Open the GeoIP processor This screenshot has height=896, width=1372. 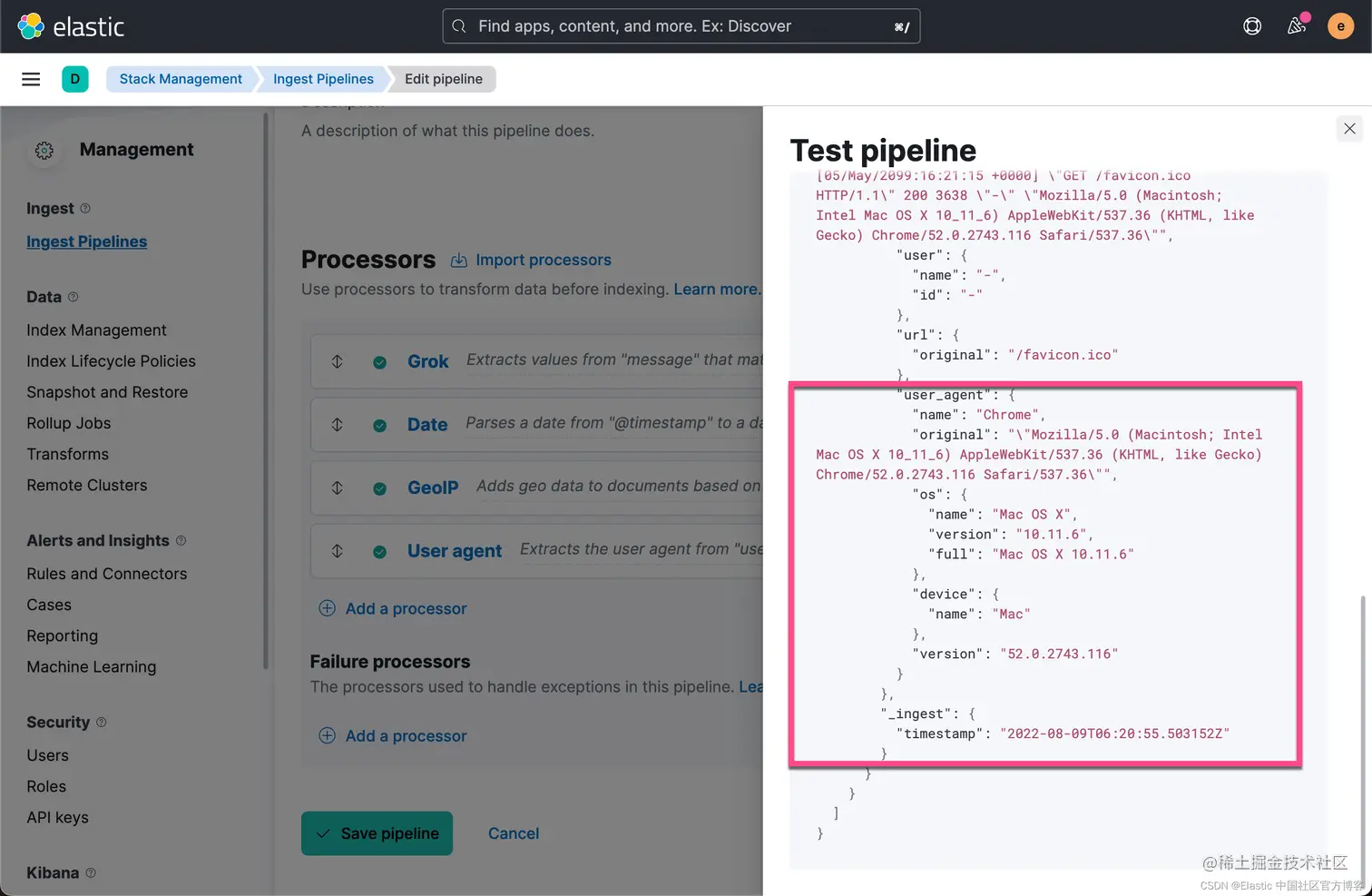click(x=433, y=487)
